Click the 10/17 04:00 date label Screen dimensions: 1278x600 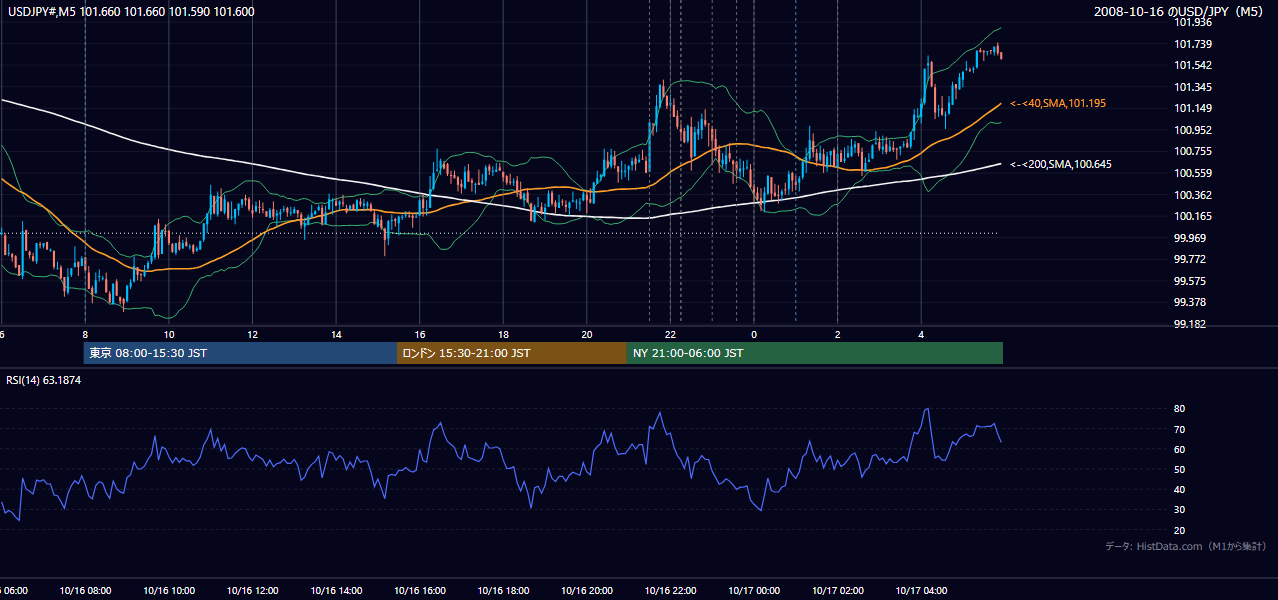[x=921, y=591]
